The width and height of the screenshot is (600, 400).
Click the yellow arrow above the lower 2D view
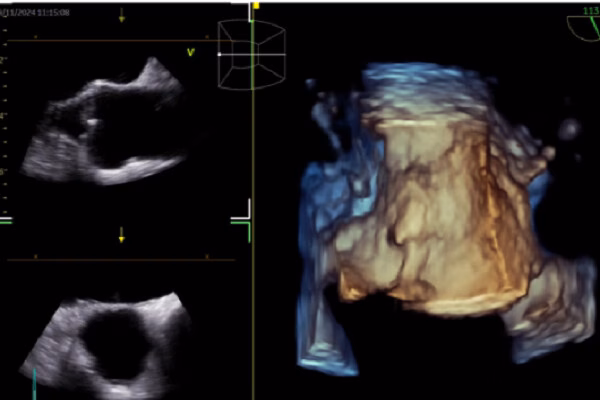pyautogui.click(x=122, y=235)
